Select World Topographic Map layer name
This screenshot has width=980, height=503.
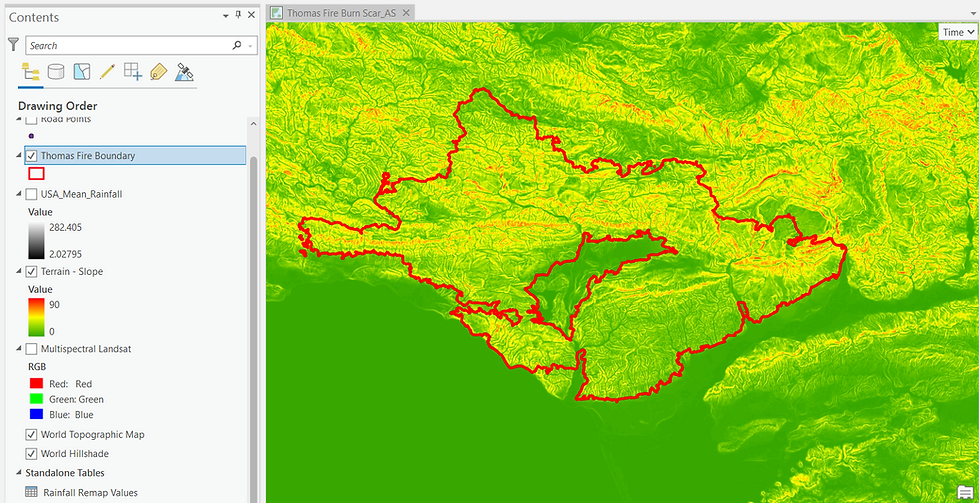(x=92, y=434)
